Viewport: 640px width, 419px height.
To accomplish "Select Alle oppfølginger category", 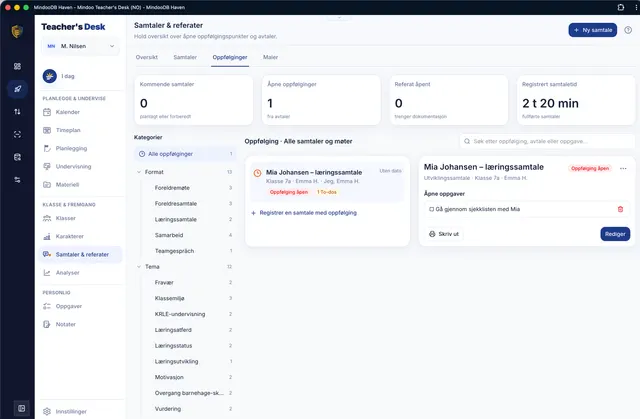I will 185,154.
